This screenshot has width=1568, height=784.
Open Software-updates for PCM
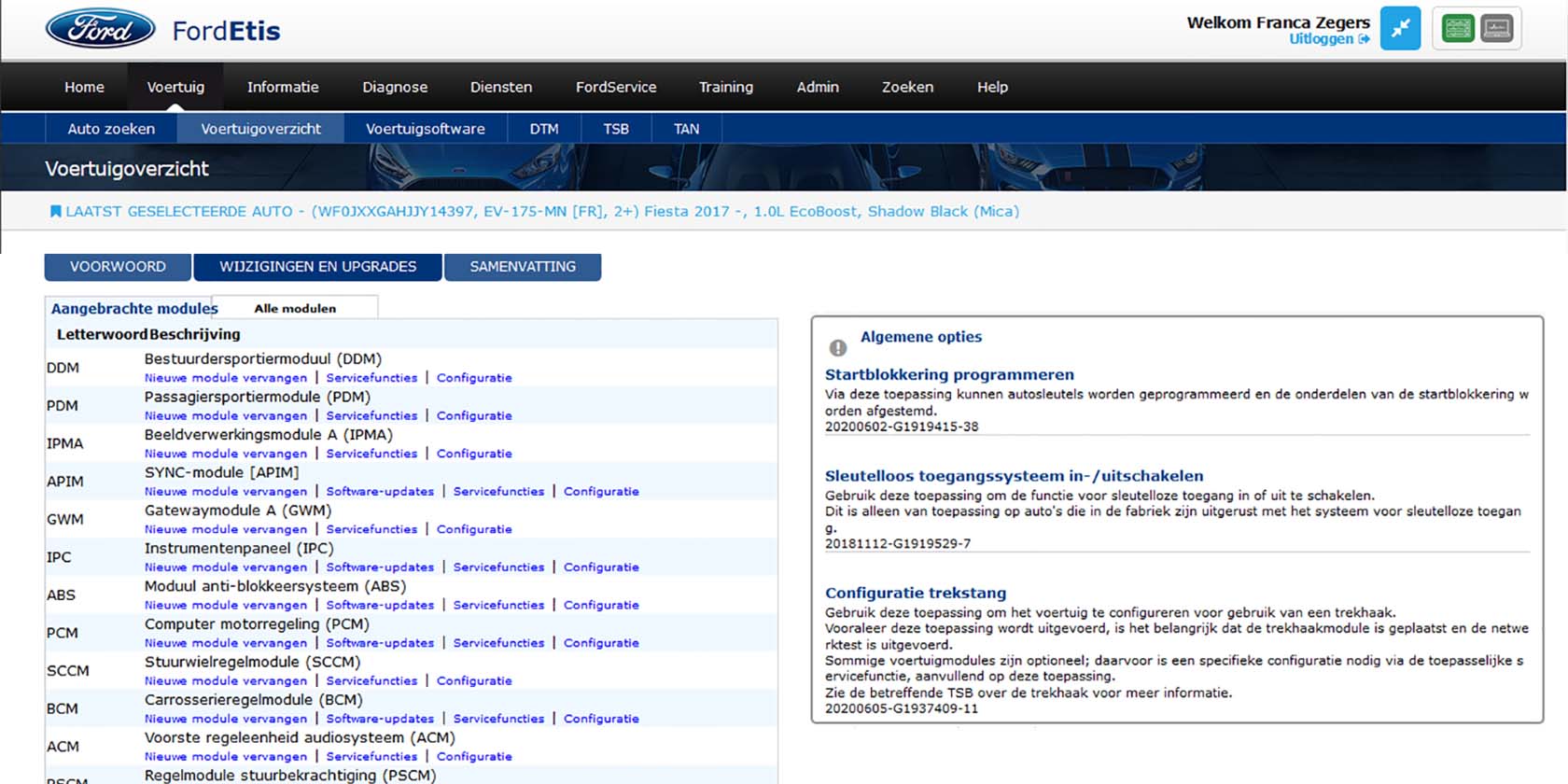(380, 643)
